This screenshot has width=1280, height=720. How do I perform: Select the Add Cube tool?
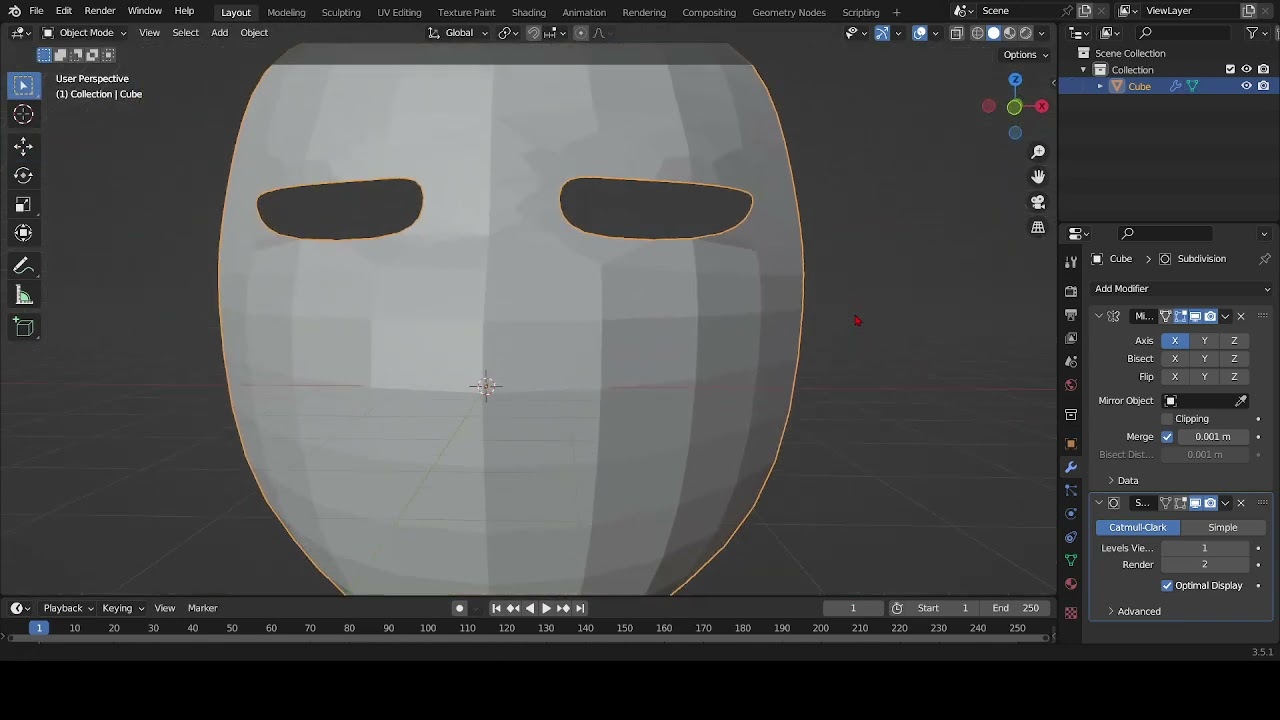pos(23,328)
